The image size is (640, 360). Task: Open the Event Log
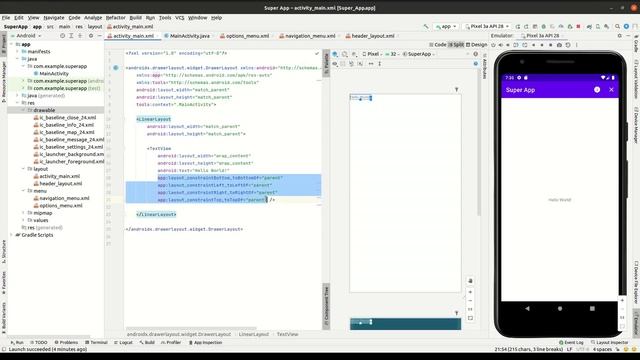click(x=571, y=342)
